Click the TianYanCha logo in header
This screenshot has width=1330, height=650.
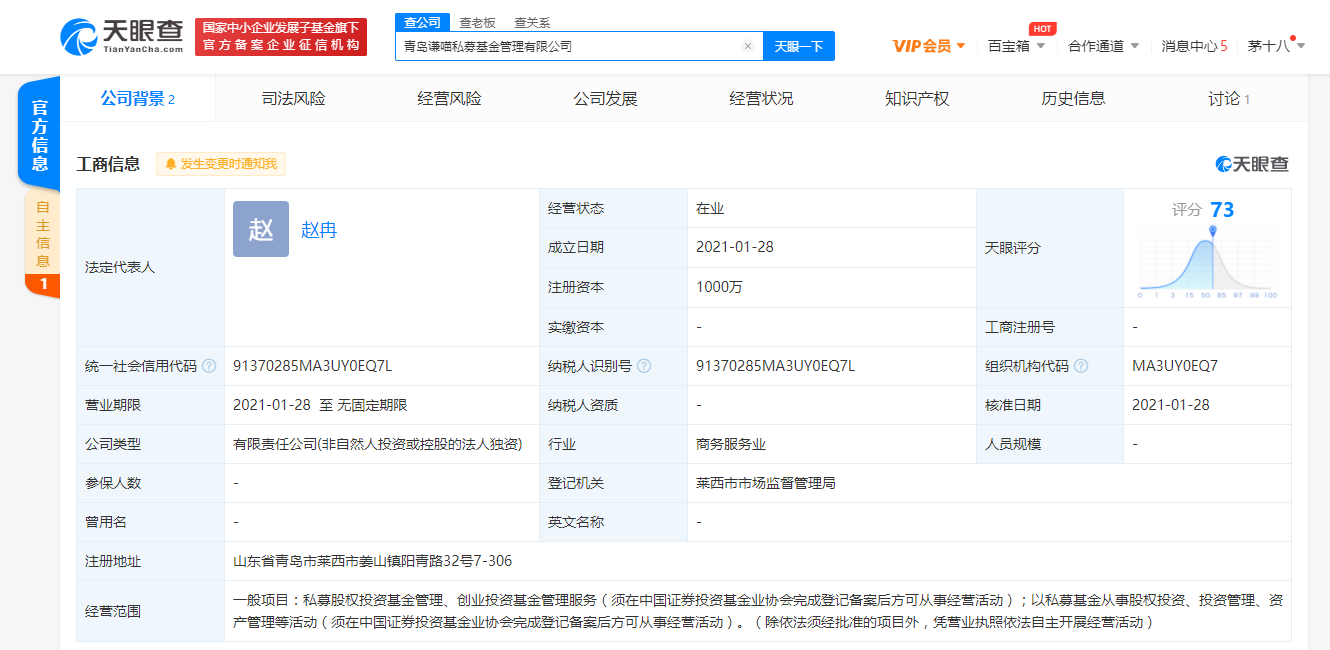[122, 37]
